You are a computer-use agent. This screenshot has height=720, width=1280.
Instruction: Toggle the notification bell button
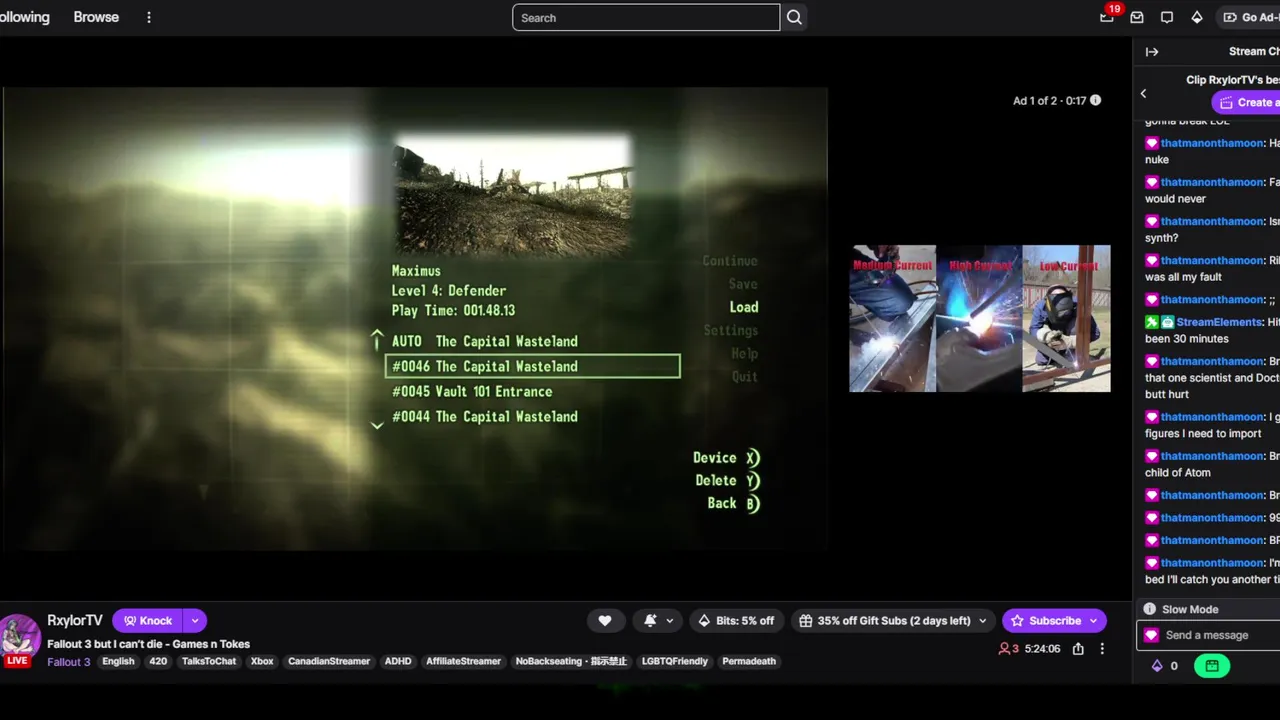[x=650, y=621]
